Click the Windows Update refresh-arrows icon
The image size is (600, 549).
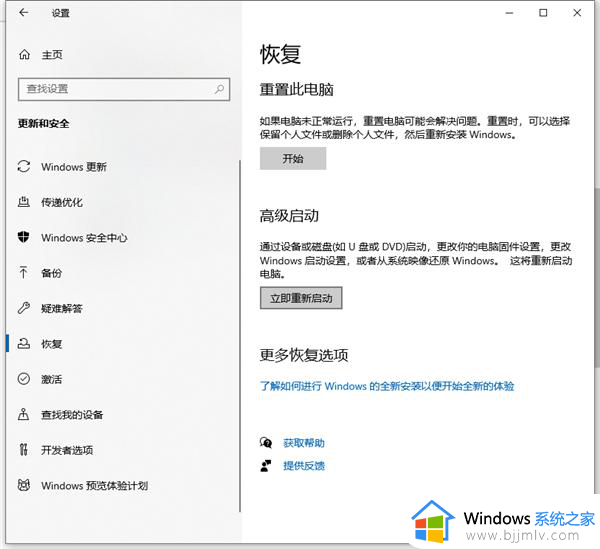(x=24, y=166)
